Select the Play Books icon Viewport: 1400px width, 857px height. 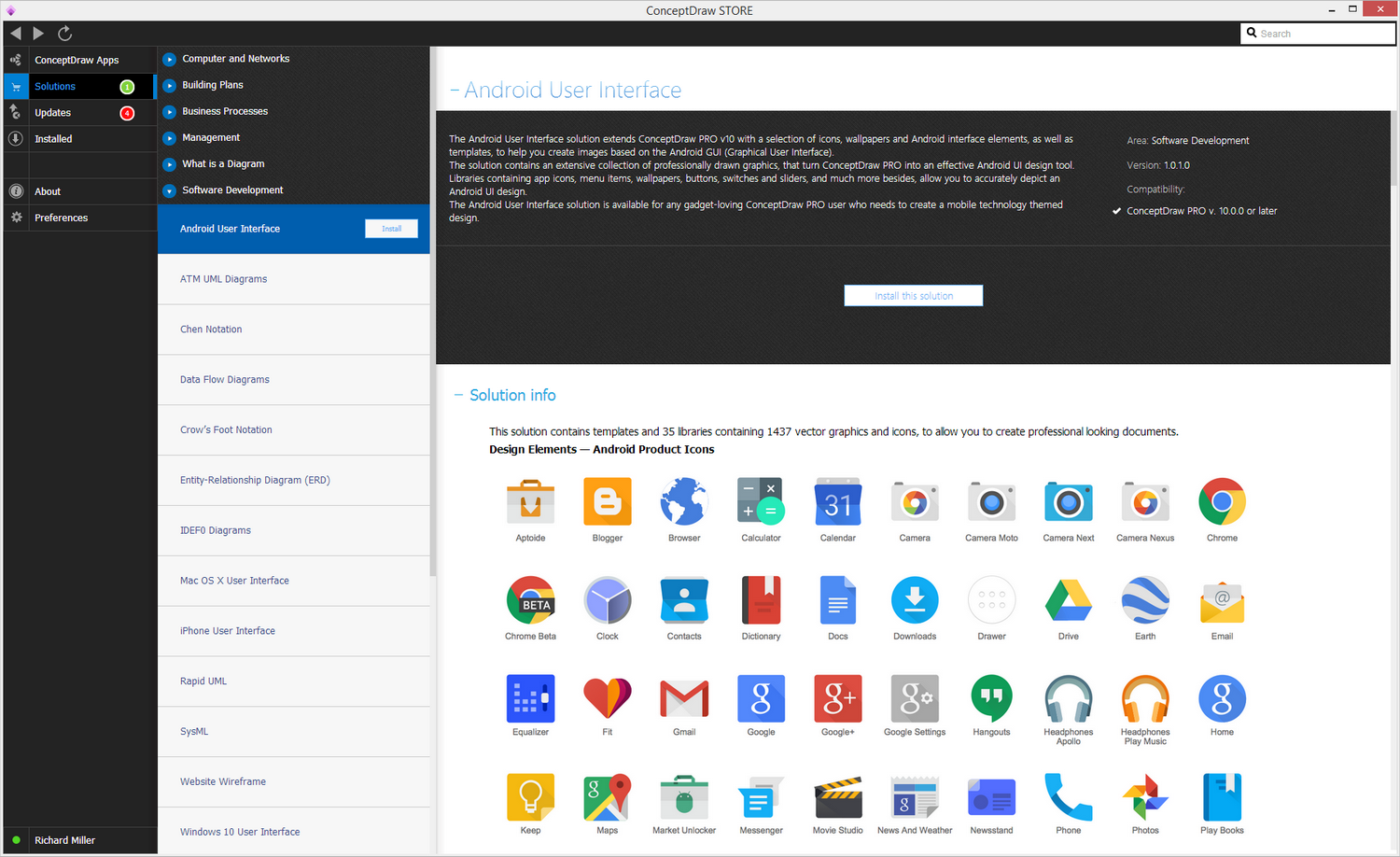(x=1222, y=797)
